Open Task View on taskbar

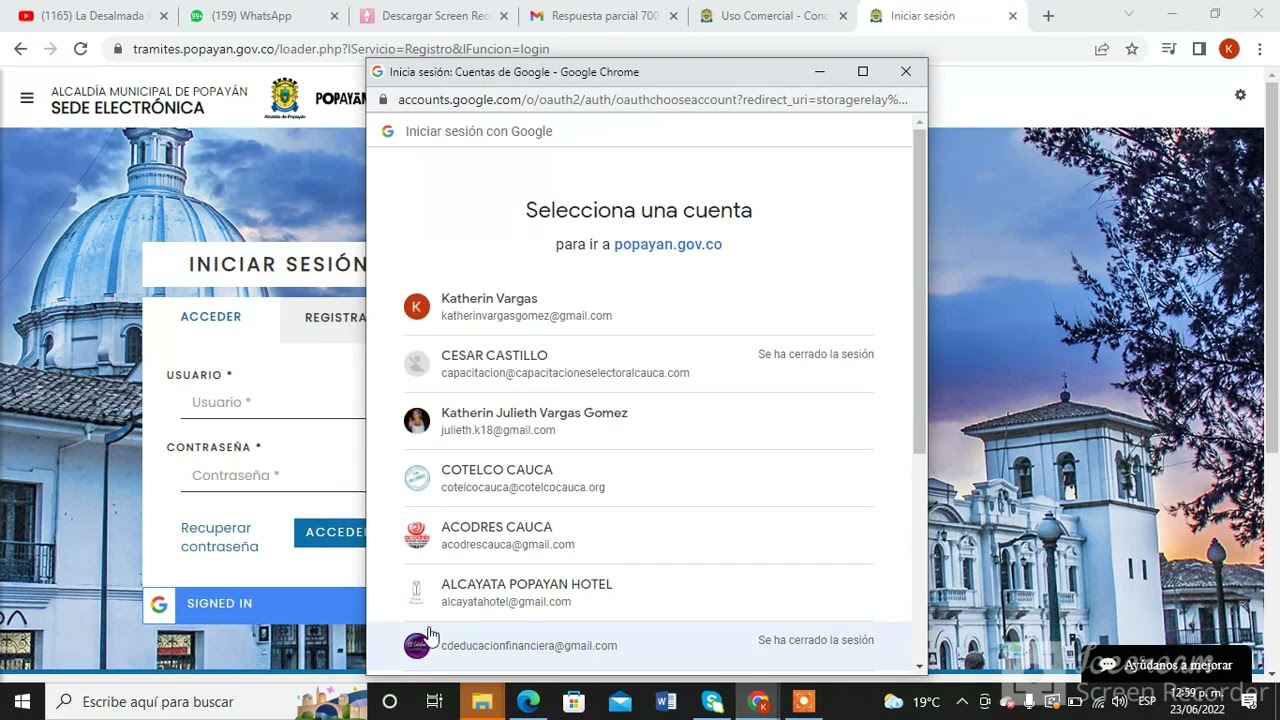click(434, 702)
